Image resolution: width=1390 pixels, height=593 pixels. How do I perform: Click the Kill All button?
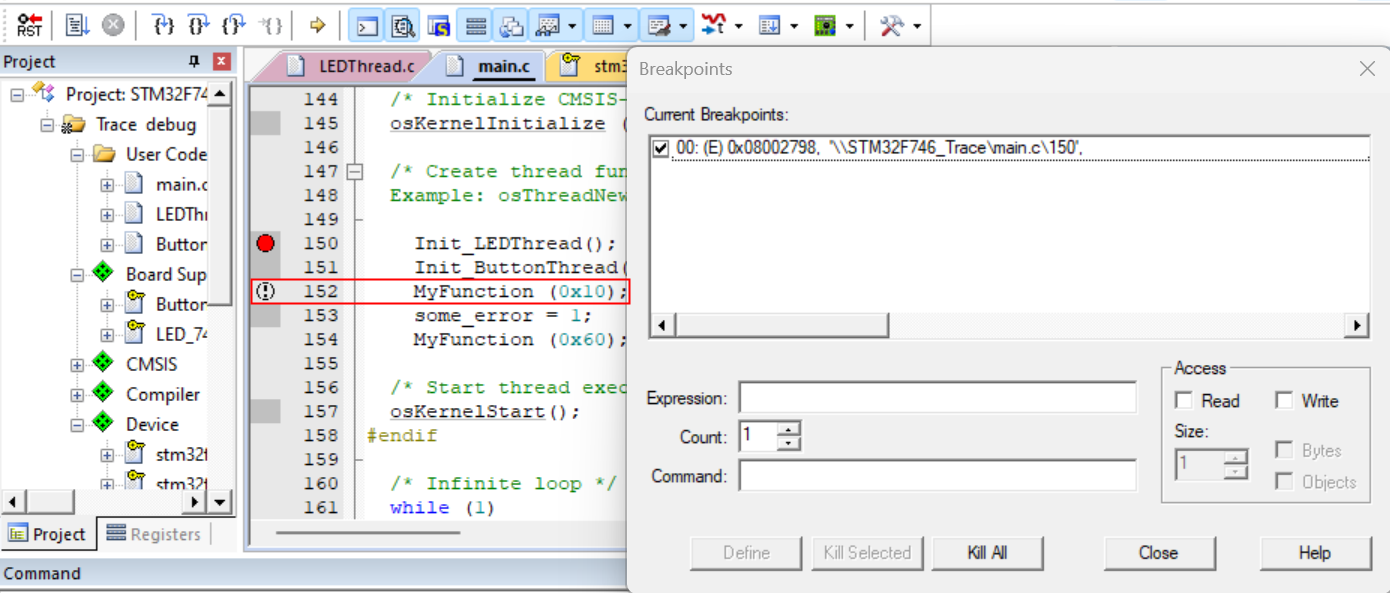986,553
